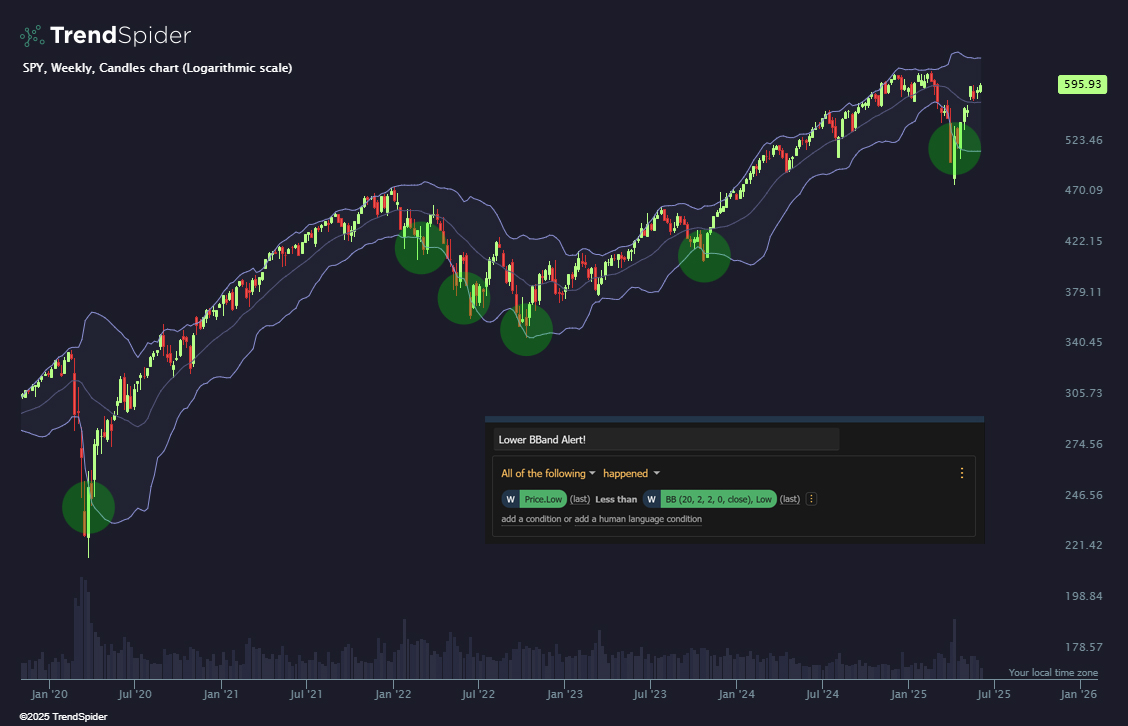Click 'add a human language condition' link
1128x726 pixels.
point(638,519)
